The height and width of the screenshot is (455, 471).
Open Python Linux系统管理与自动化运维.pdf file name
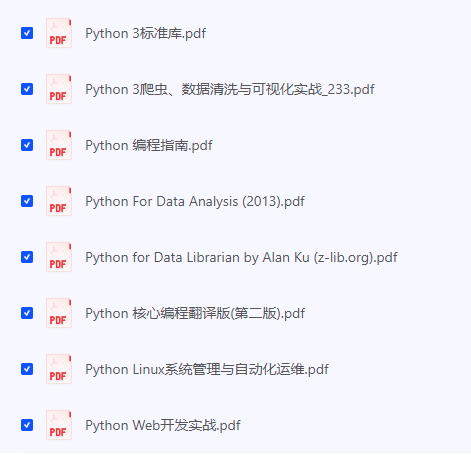click(x=207, y=369)
